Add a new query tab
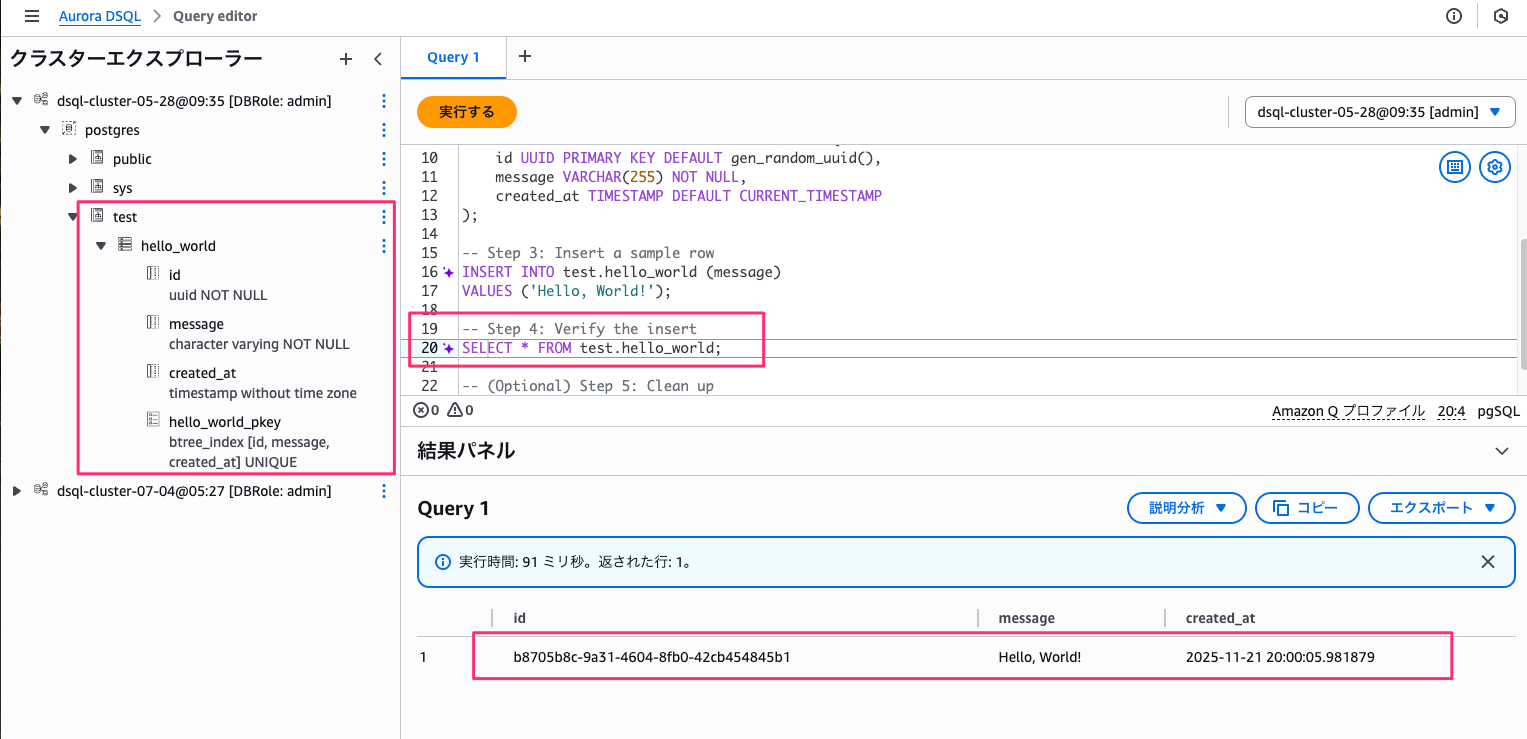Viewport: 1527px width, 739px height. (524, 57)
